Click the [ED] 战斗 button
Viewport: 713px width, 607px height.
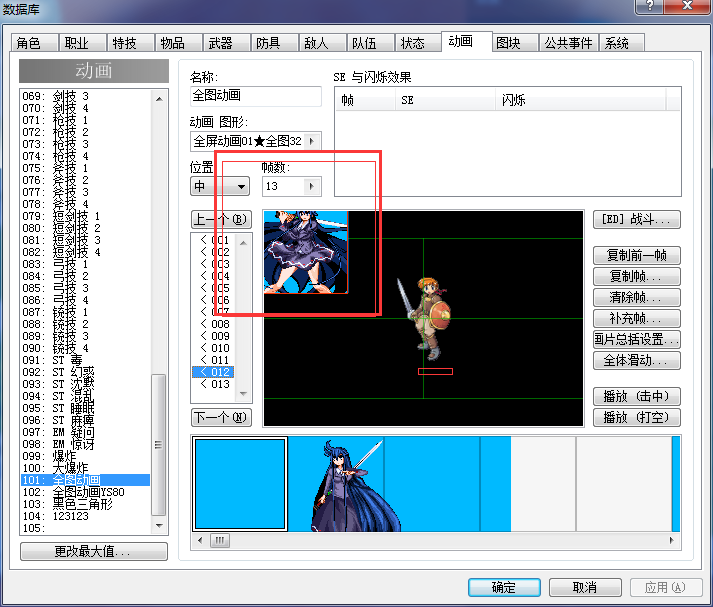637,220
